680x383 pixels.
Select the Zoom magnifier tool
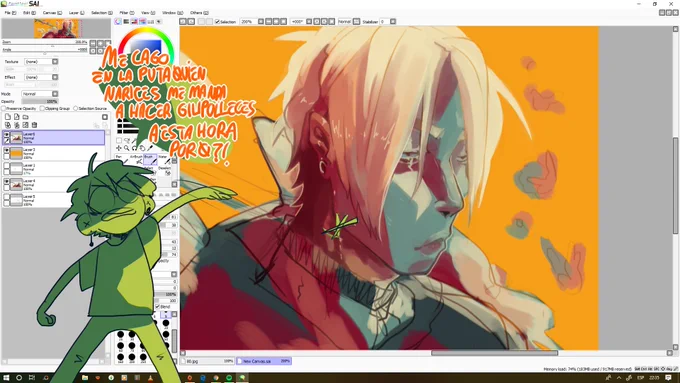(127, 148)
